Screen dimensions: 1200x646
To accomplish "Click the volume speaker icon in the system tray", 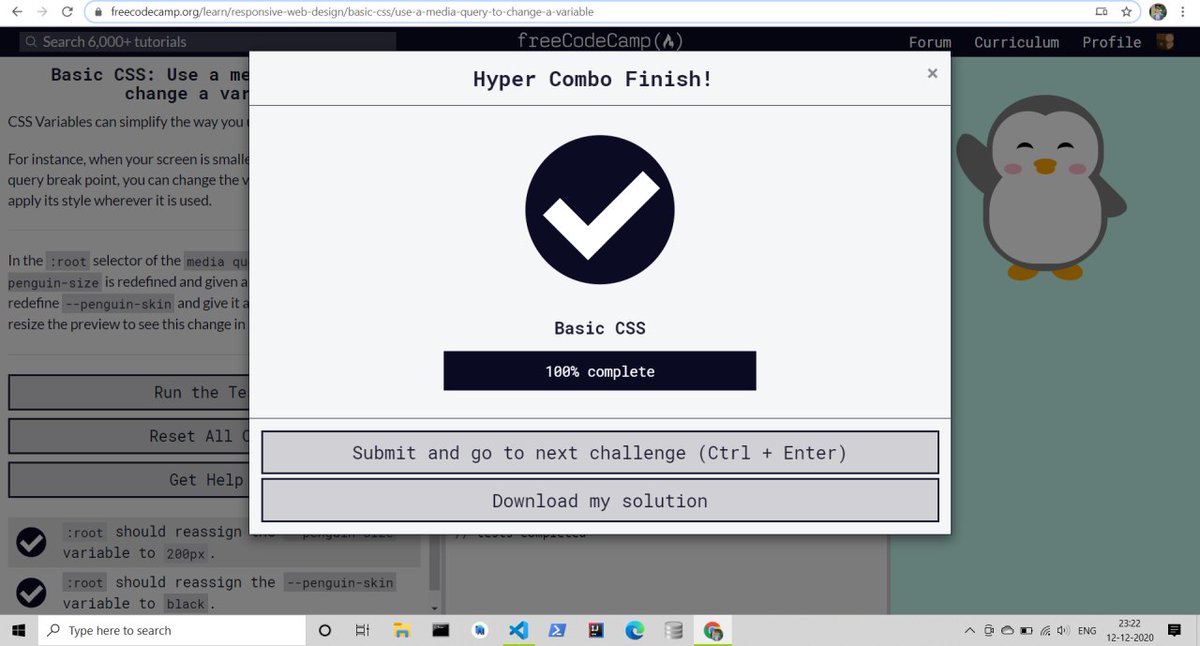I will point(1060,630).
